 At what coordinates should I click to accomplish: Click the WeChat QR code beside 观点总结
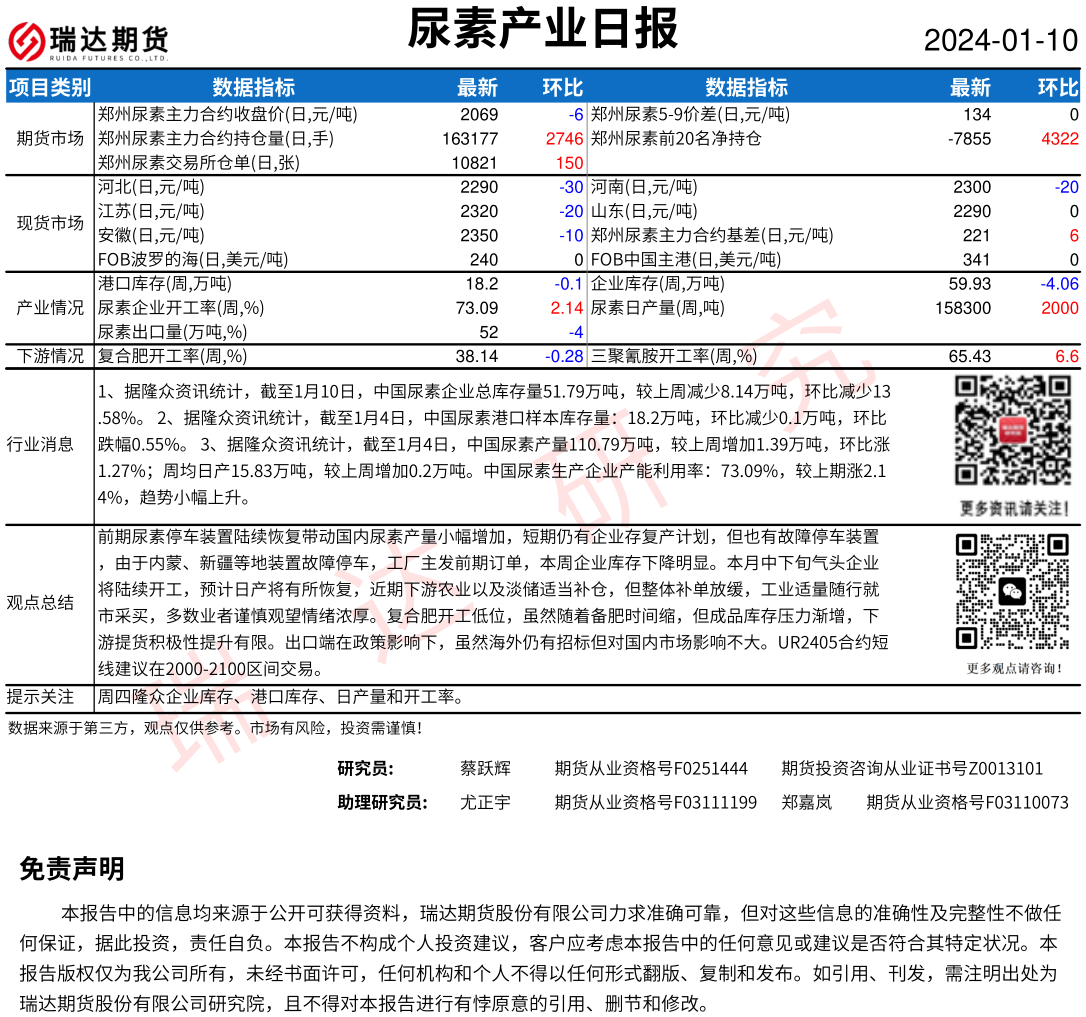pyautogui.click(x=1013, y=592)
